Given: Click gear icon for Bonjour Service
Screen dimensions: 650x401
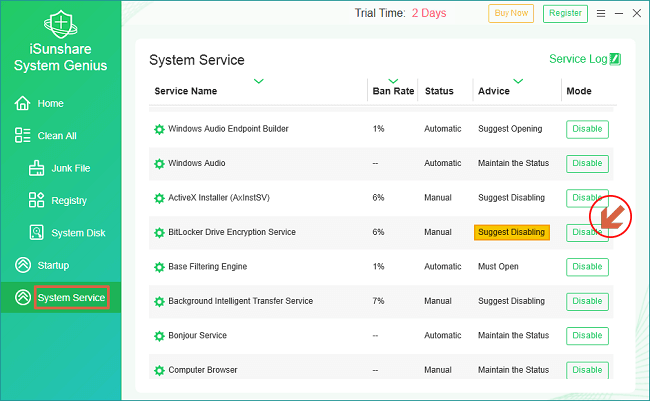Looking at the screenshot, I should [159, 336].
